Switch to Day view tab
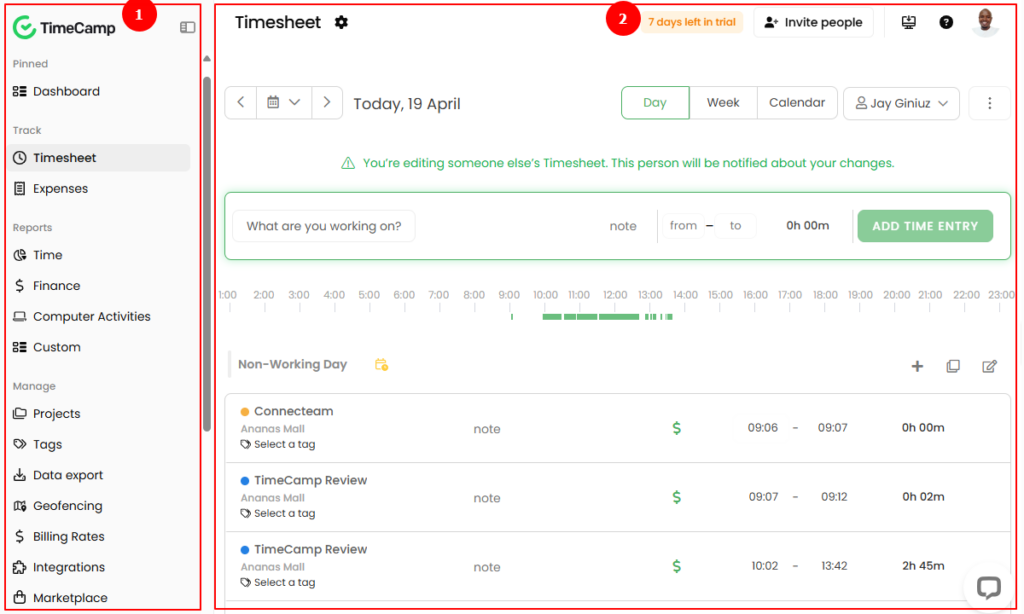Screen dimensions: 1024x614 pyautogui.click(x=655, y=103)
